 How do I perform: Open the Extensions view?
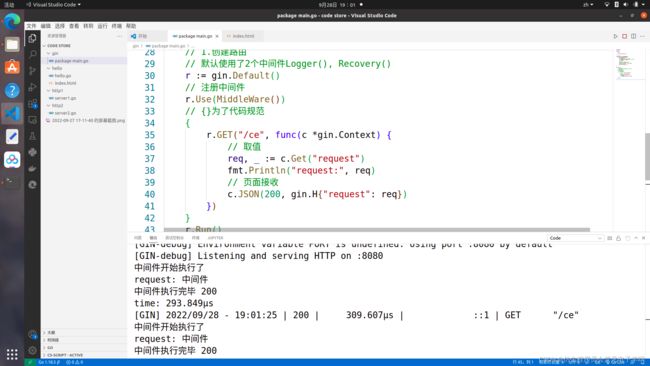[x=32, y=104]
